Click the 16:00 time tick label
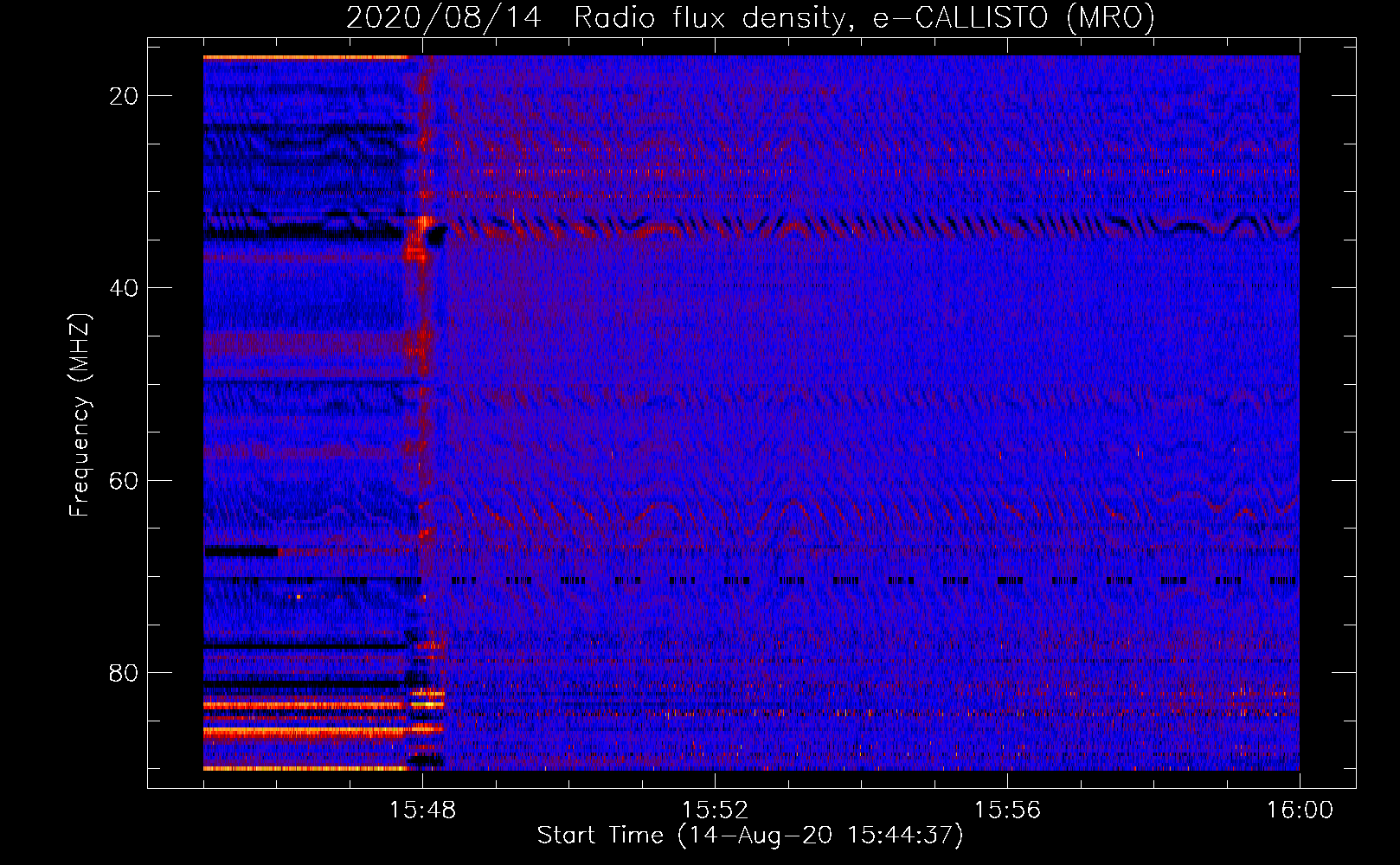Image resolution: width=1400 pixels, height=865 pixels. point(1300,810)
